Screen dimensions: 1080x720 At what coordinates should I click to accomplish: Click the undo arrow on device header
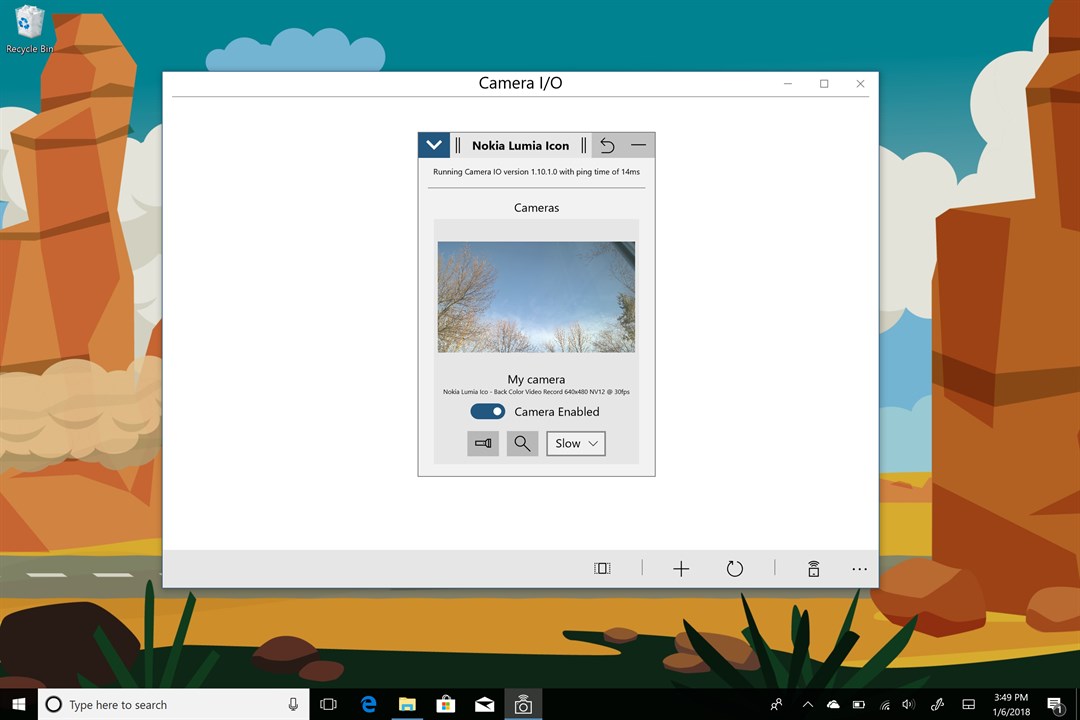(607, 145)
